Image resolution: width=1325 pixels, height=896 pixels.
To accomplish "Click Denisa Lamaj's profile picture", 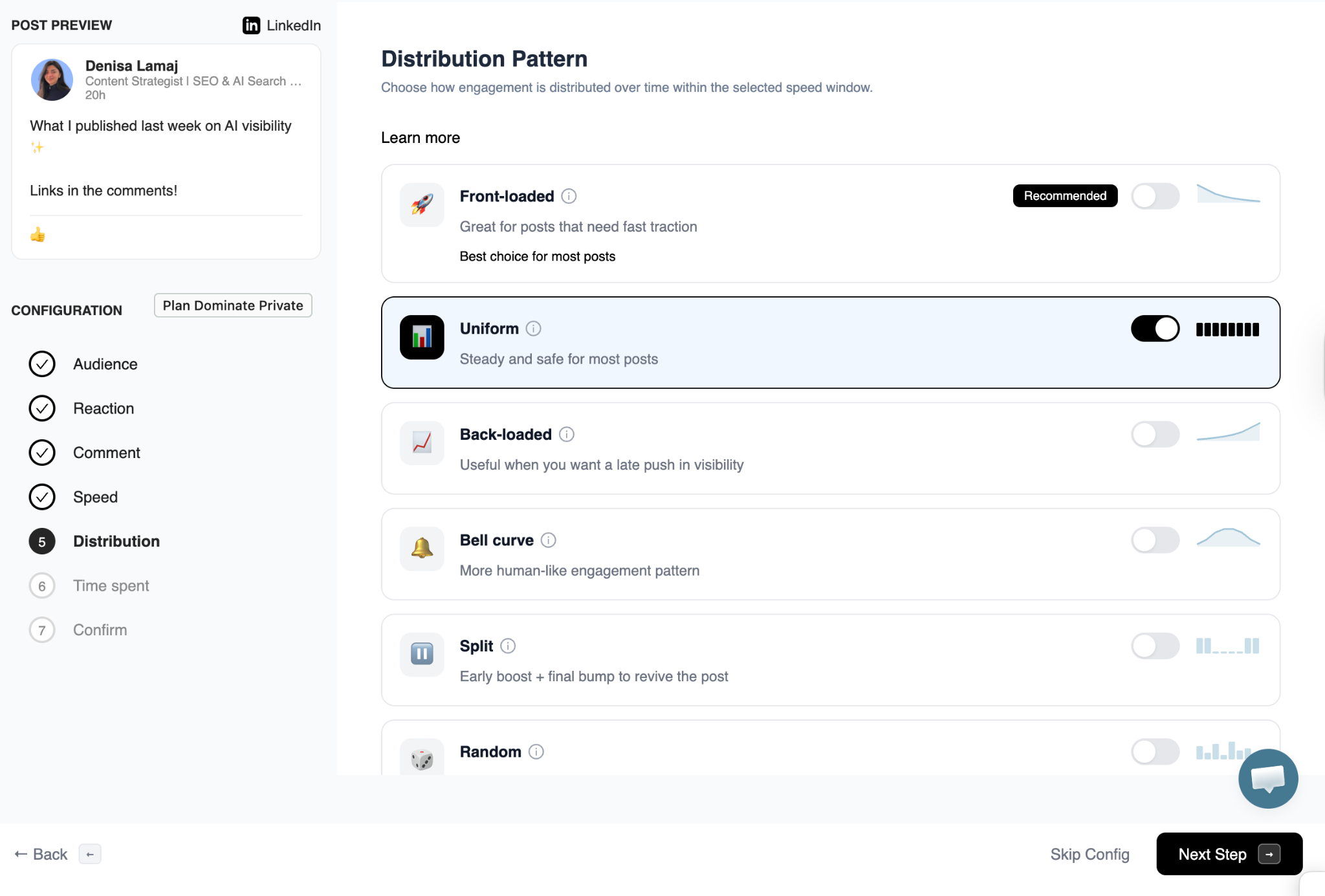I will 52,80.
